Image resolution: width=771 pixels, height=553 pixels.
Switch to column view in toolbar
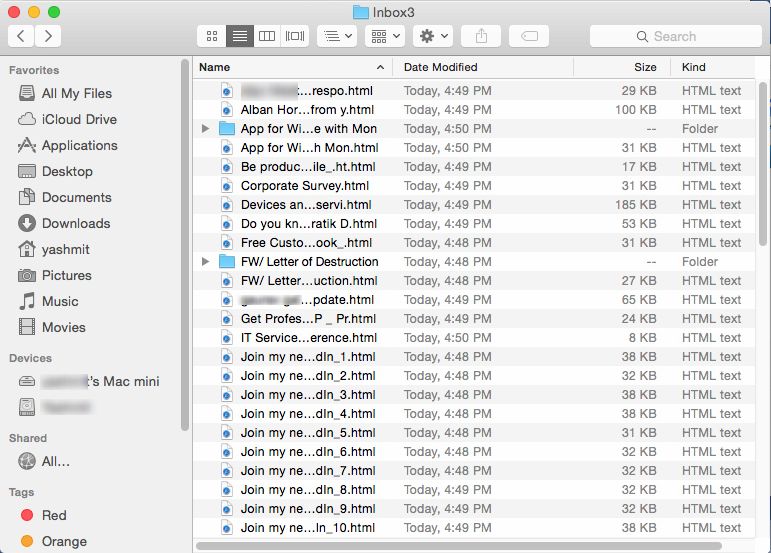click(x=267, y=36)
